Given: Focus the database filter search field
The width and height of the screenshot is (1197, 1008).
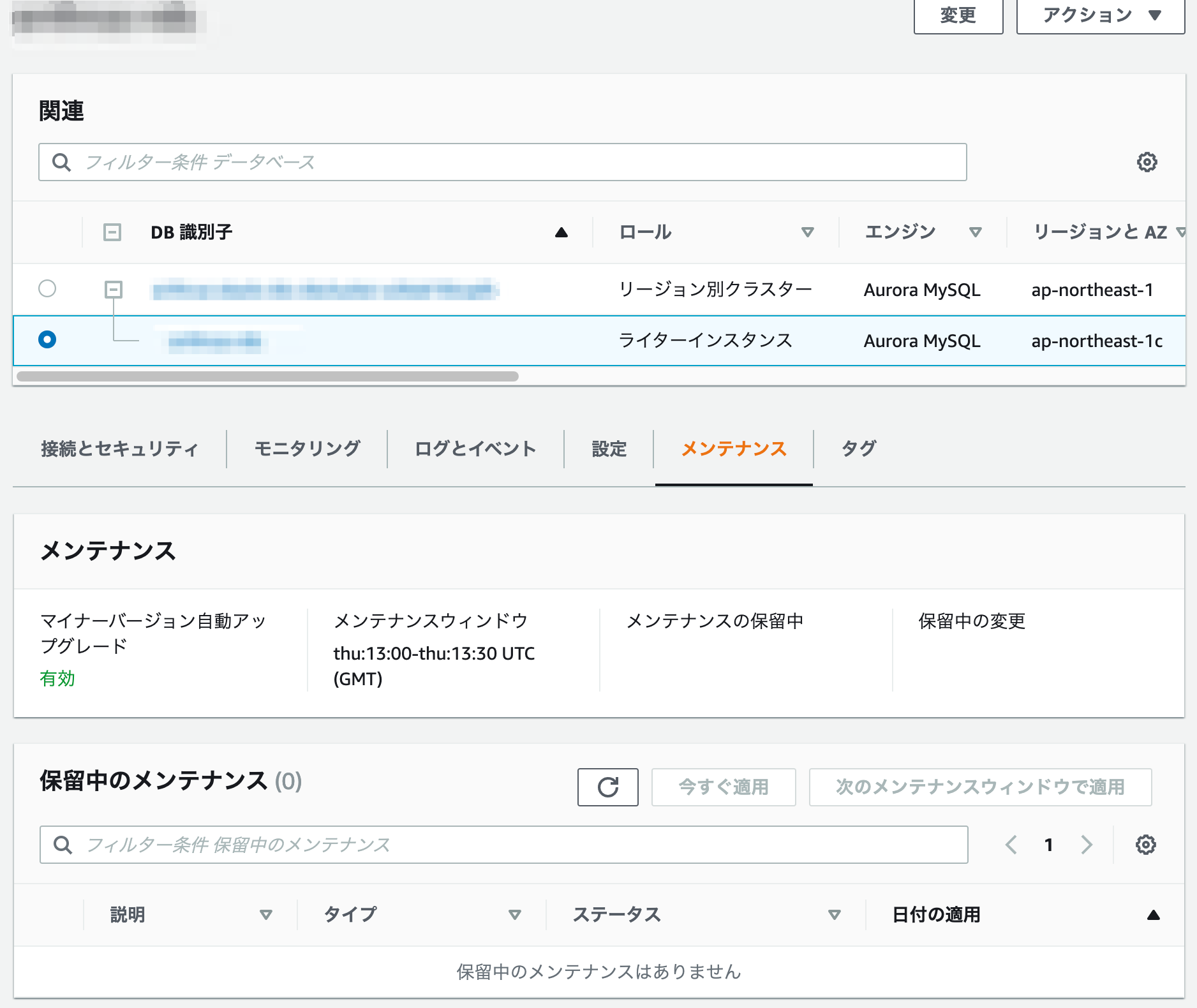Looking at the screenshot, I should [503, 162].
